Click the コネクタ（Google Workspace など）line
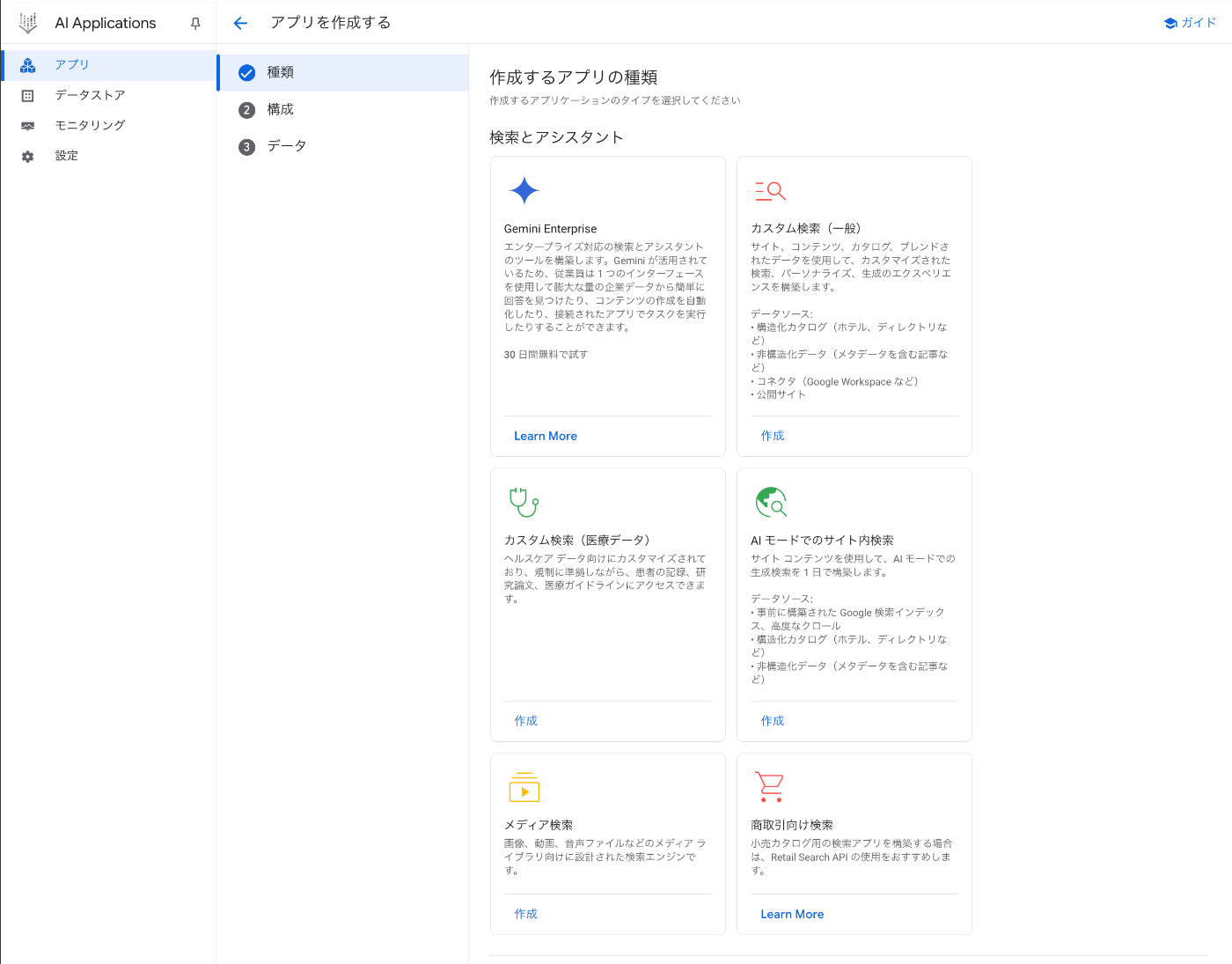The width and height of the screenshot is (1232, 964). [x=834, y=382]
